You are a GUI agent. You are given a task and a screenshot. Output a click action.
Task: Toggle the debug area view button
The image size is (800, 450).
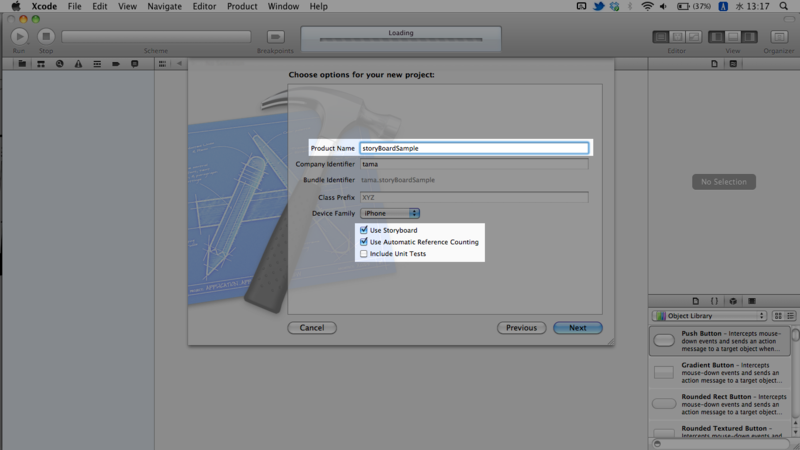(733, 37)
